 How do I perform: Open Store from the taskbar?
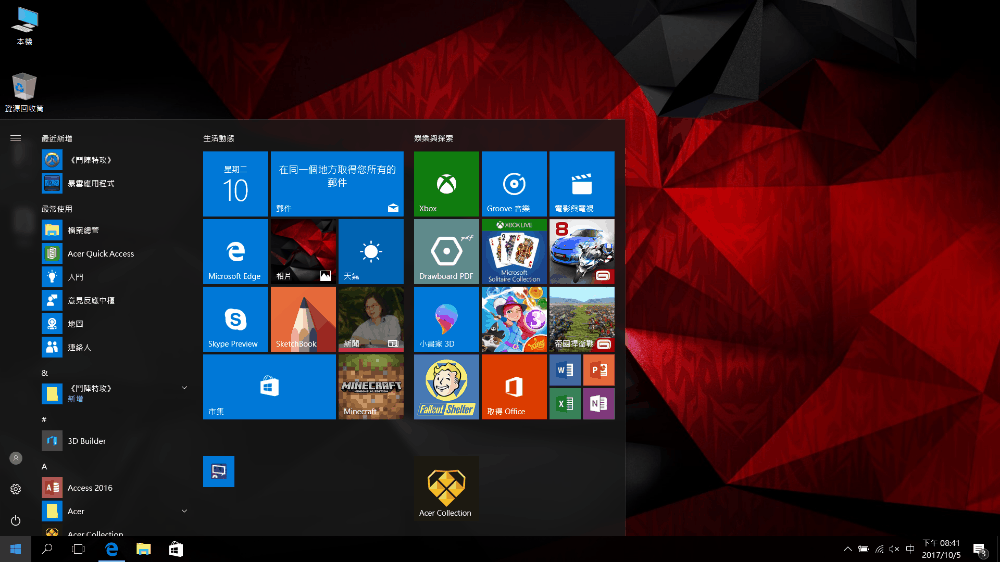click(175, 549)
